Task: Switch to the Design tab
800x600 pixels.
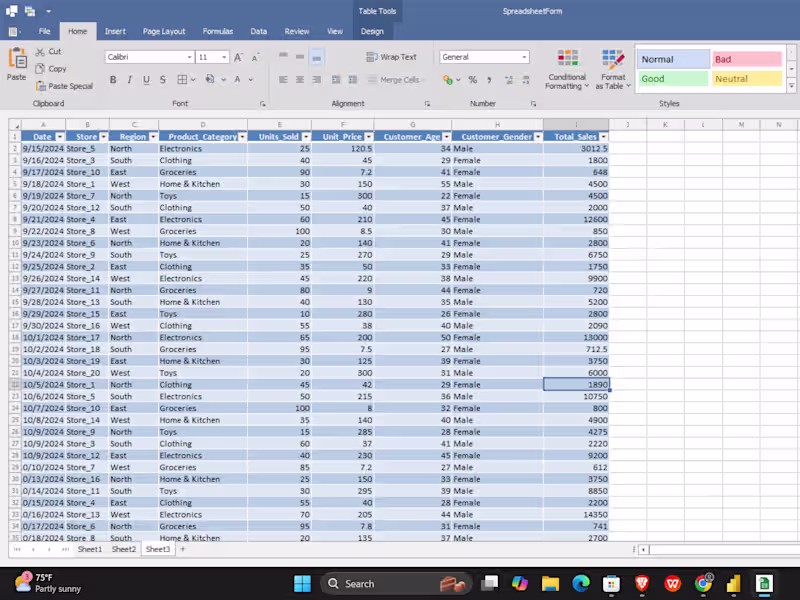Action: [x=371, y=31]
